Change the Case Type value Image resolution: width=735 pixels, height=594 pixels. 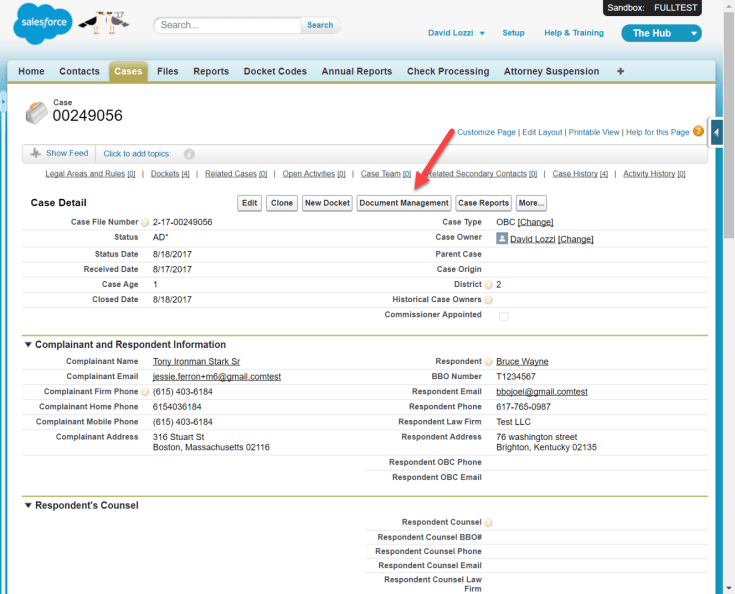point(535,222)
